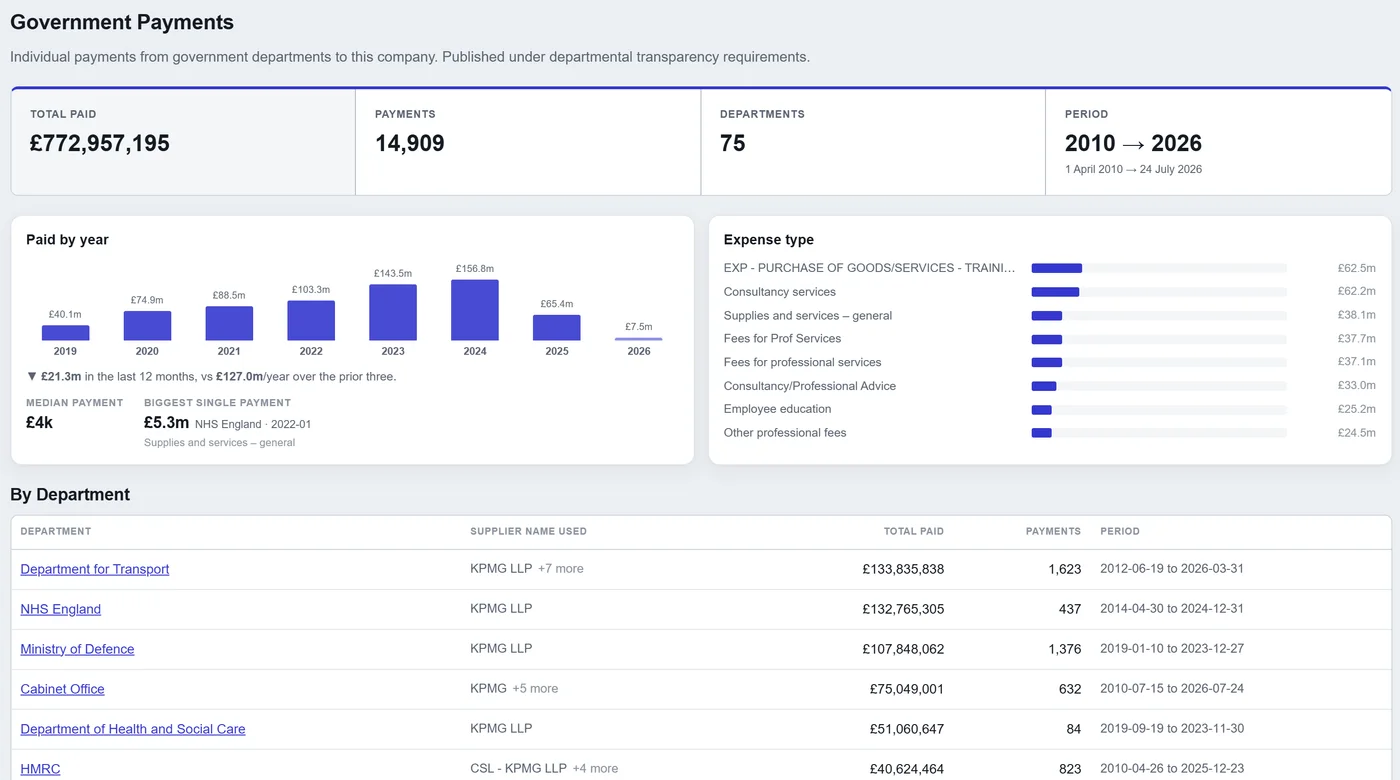Open the Department for Transport link
The width and height of the screenshot is (1400, 780).
[x=95, y=569]
